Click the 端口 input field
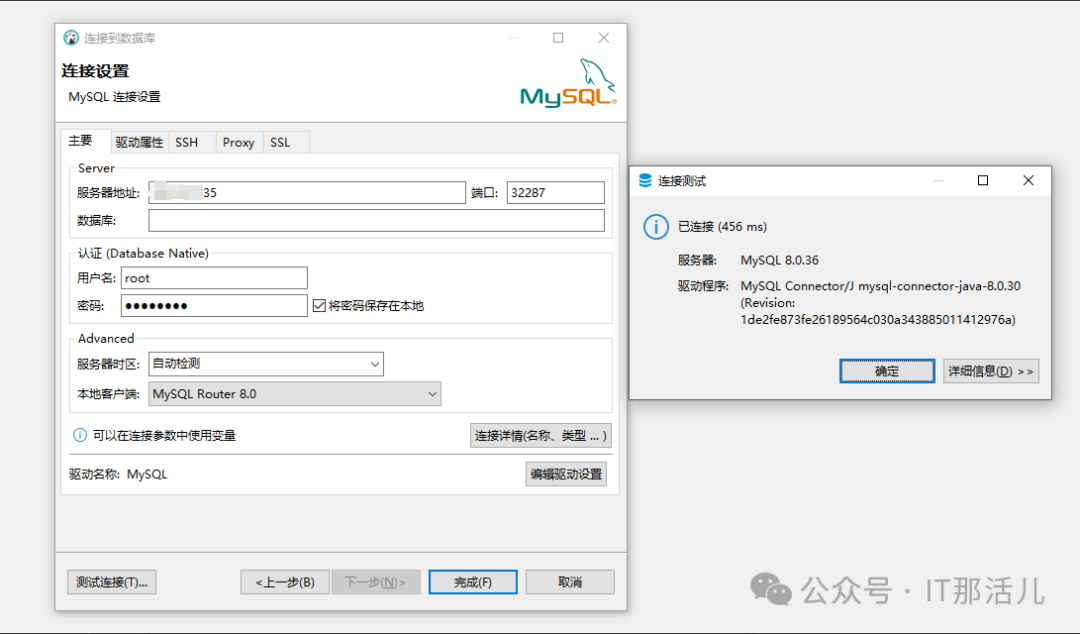The width and height of the screenshot is (1080, 634). [x=555, y=192]
